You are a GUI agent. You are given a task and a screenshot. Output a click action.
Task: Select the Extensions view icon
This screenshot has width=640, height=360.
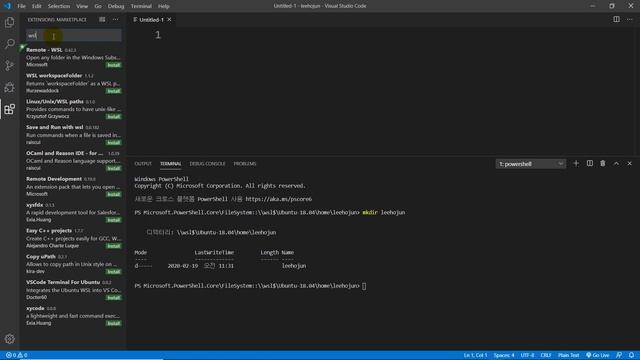coord(9,109)
